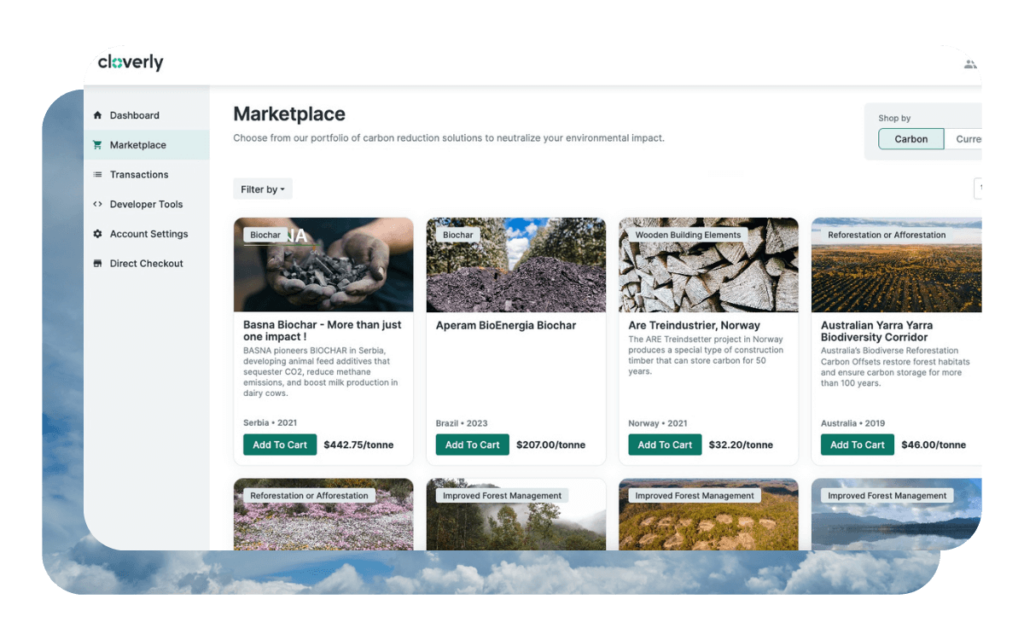Click price $32.20/tonne
The image size is (1024, 640).
(x=741, y=445)
